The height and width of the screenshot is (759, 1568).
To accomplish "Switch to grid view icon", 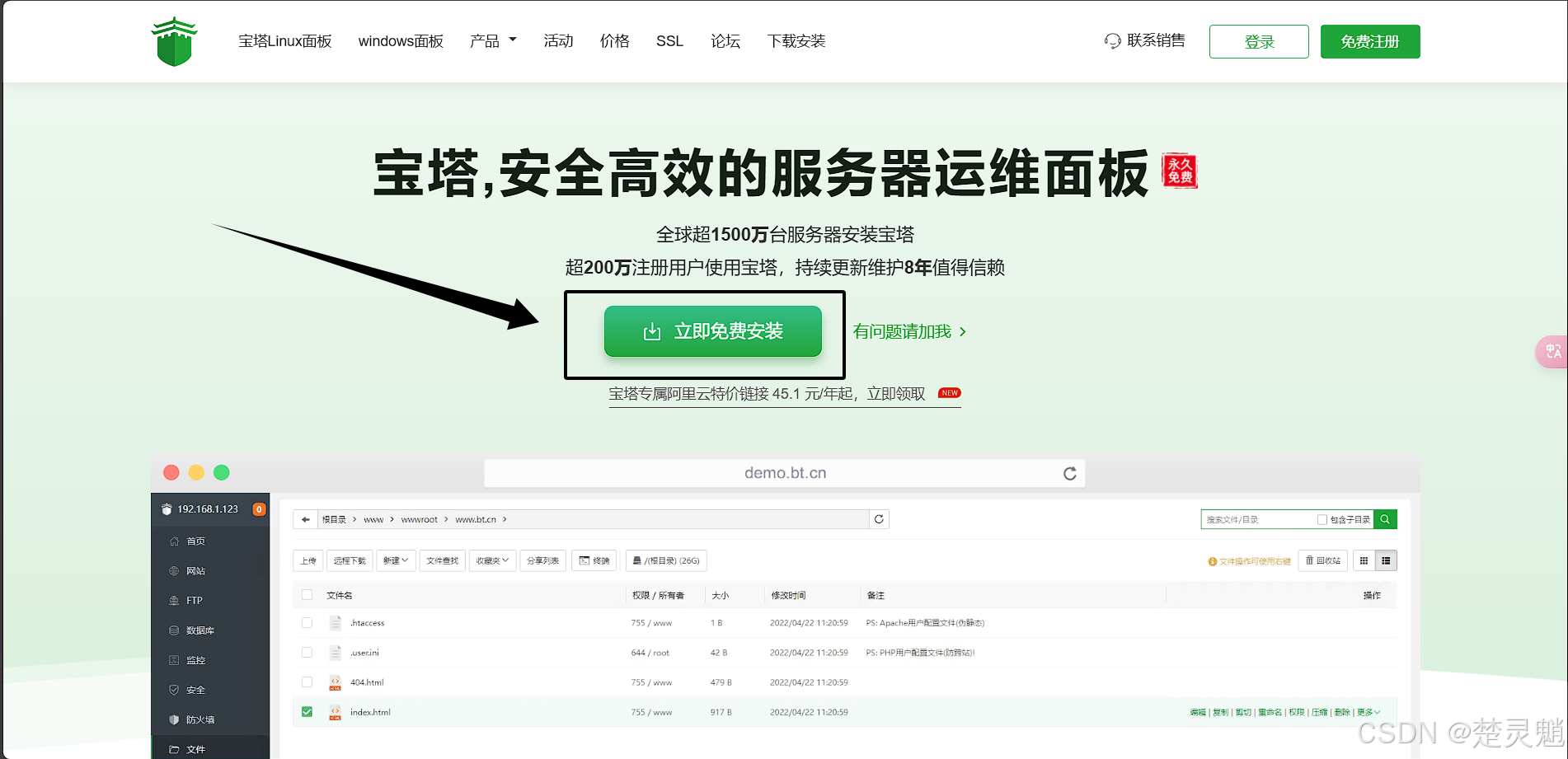I will (x=1364, y=560).
